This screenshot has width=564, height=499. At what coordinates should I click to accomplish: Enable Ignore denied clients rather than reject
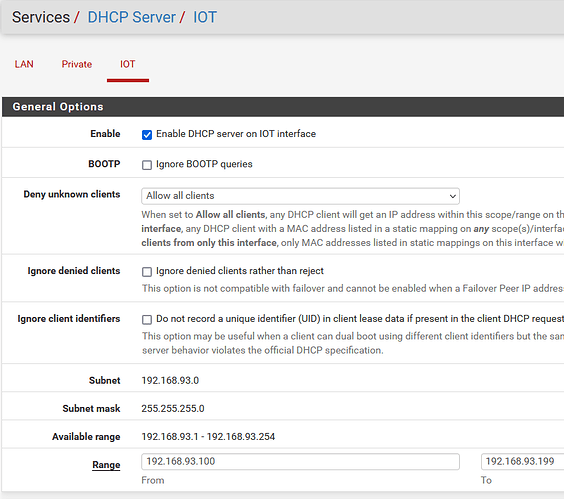[147, 271]
